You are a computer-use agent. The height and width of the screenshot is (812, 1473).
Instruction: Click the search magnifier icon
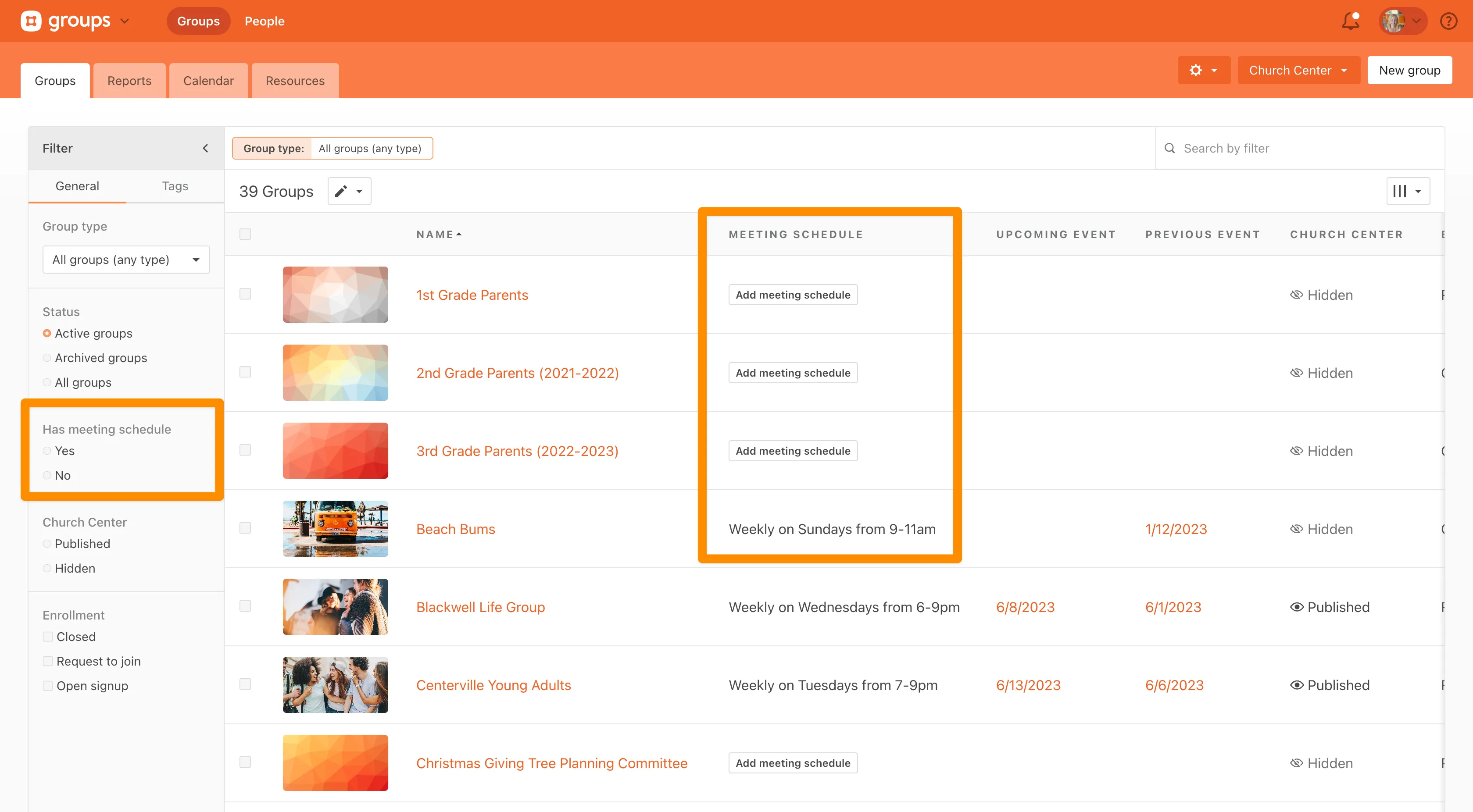(1170, 148)
